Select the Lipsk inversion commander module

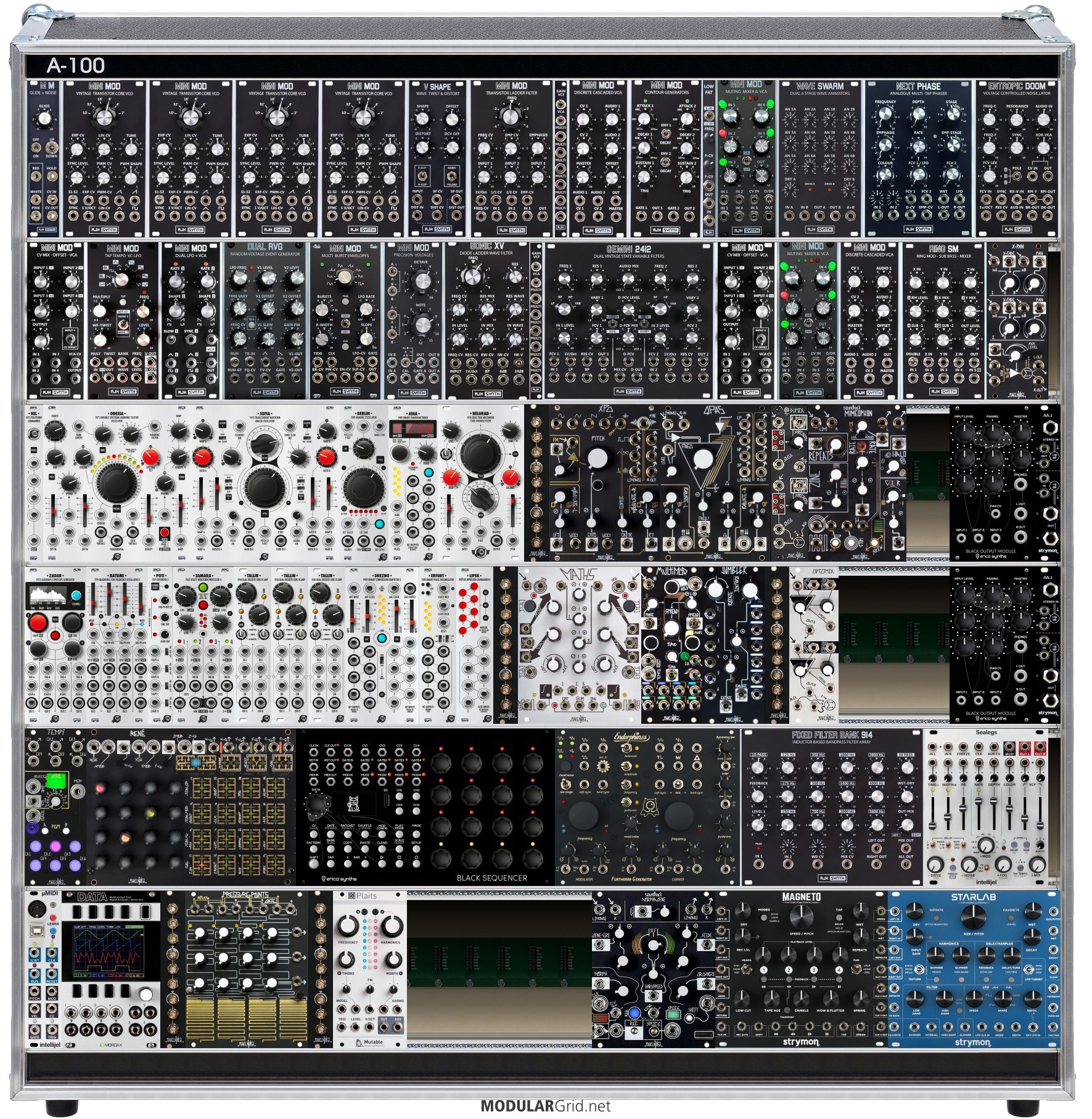click(x=474, y=645)
